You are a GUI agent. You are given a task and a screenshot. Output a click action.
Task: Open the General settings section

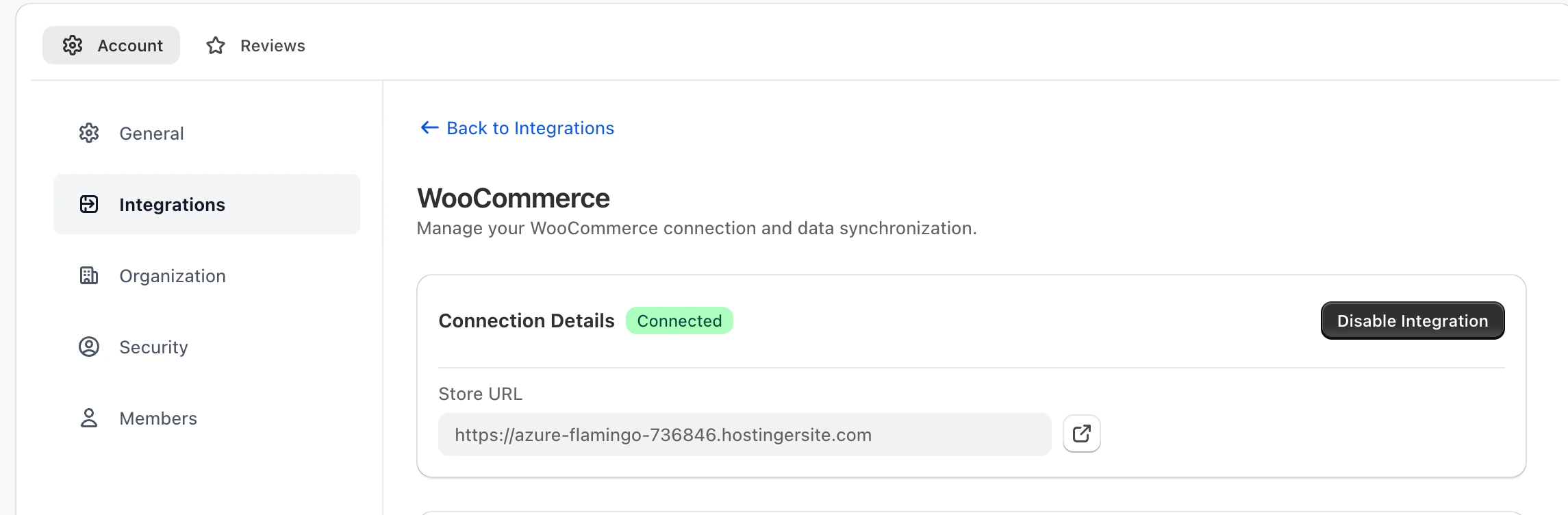tap(151, 134)
